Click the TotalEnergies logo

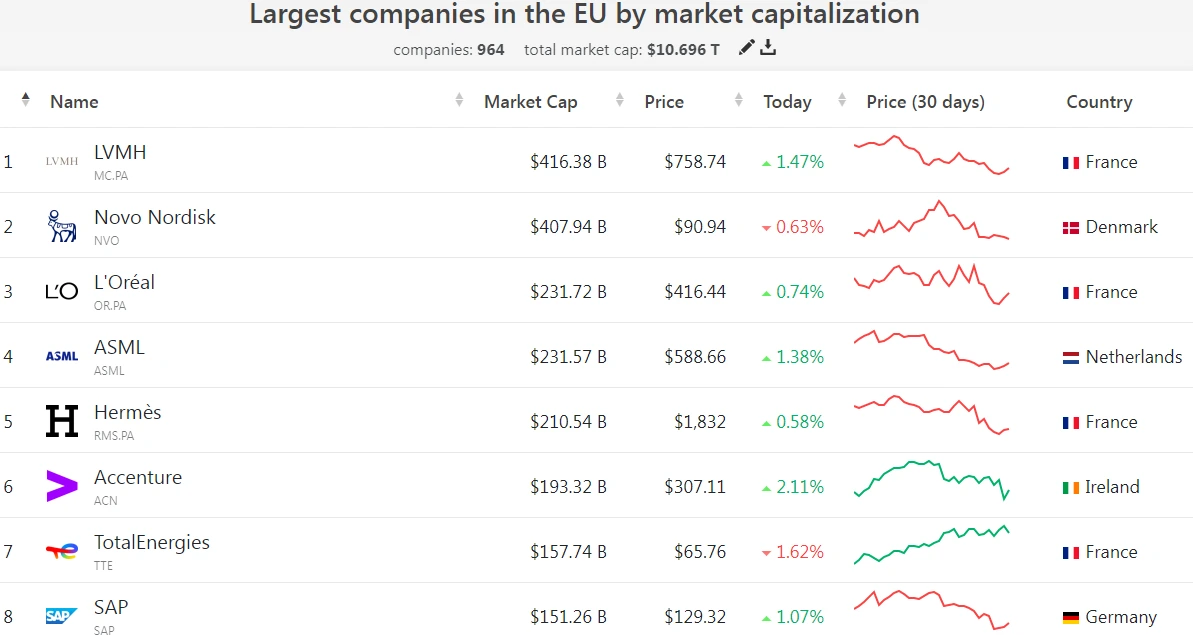(x=62, y=551)
